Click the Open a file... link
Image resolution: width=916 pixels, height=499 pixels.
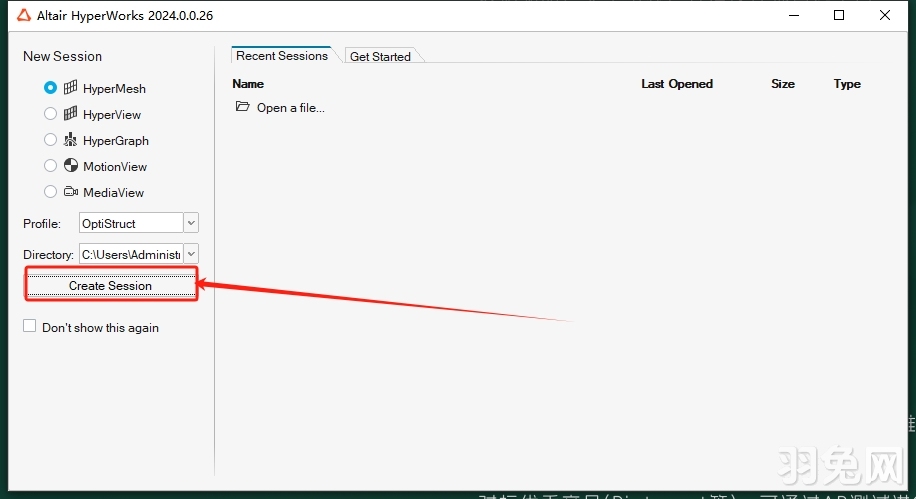tap(290, 108)
